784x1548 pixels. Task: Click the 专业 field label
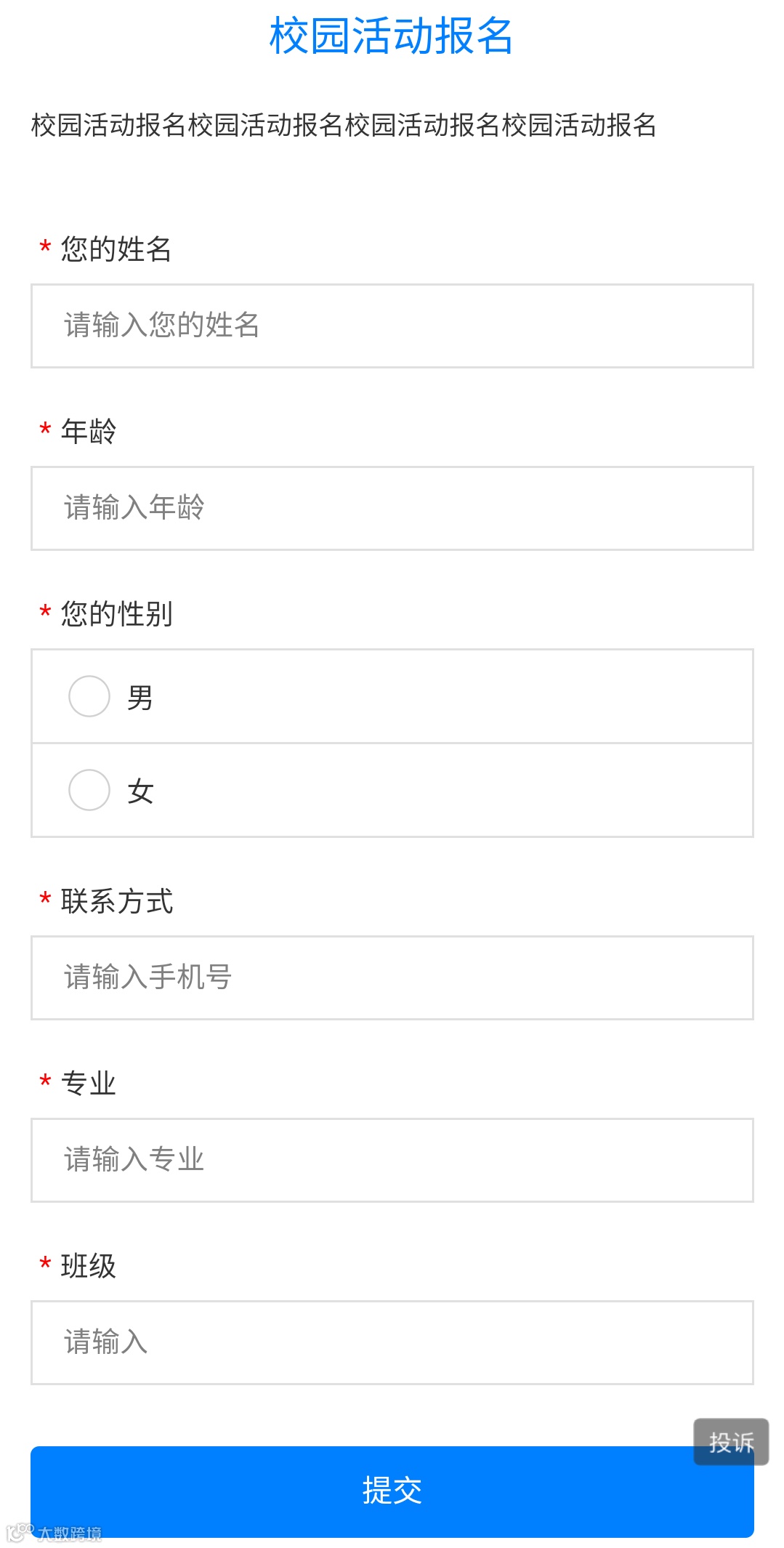click(x=89, y=1084)
